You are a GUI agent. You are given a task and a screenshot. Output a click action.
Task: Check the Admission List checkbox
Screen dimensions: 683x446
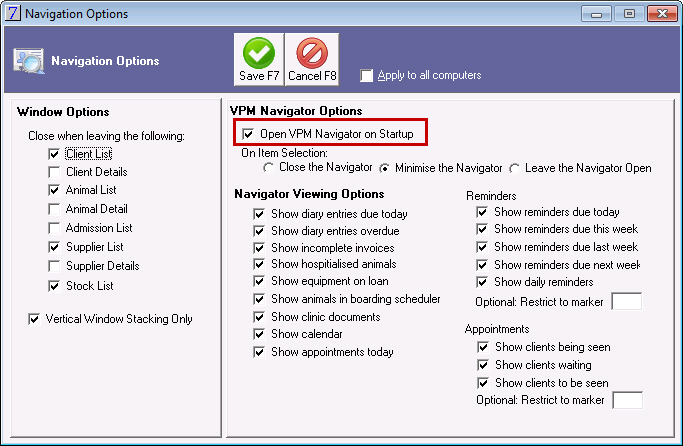pos(54,228)
